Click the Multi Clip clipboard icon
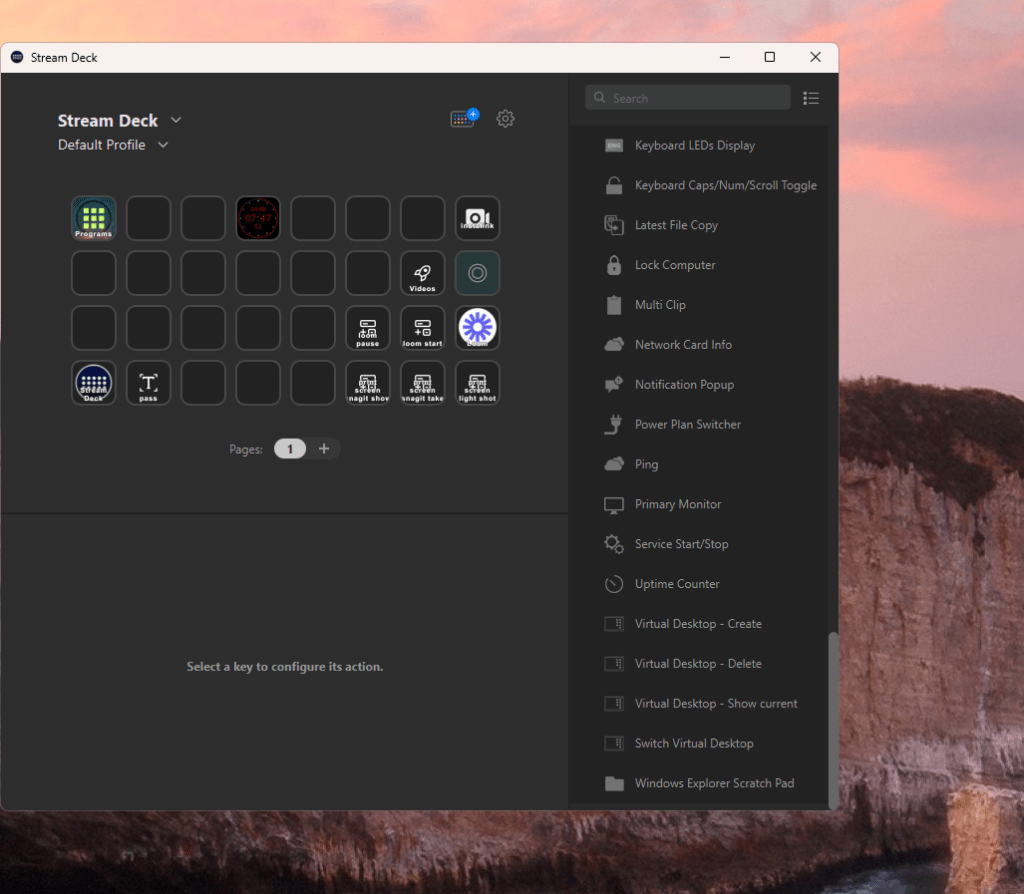 tap(614, 305)
